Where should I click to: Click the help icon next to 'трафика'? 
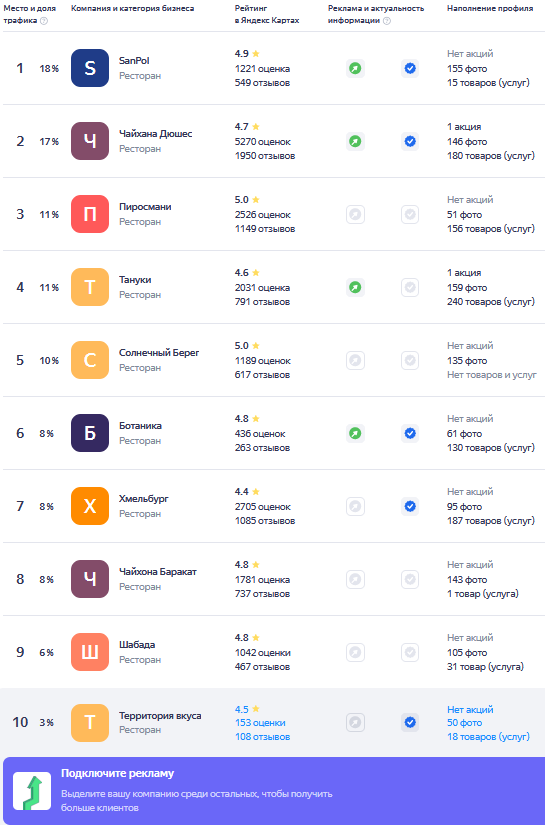(44, 21)
